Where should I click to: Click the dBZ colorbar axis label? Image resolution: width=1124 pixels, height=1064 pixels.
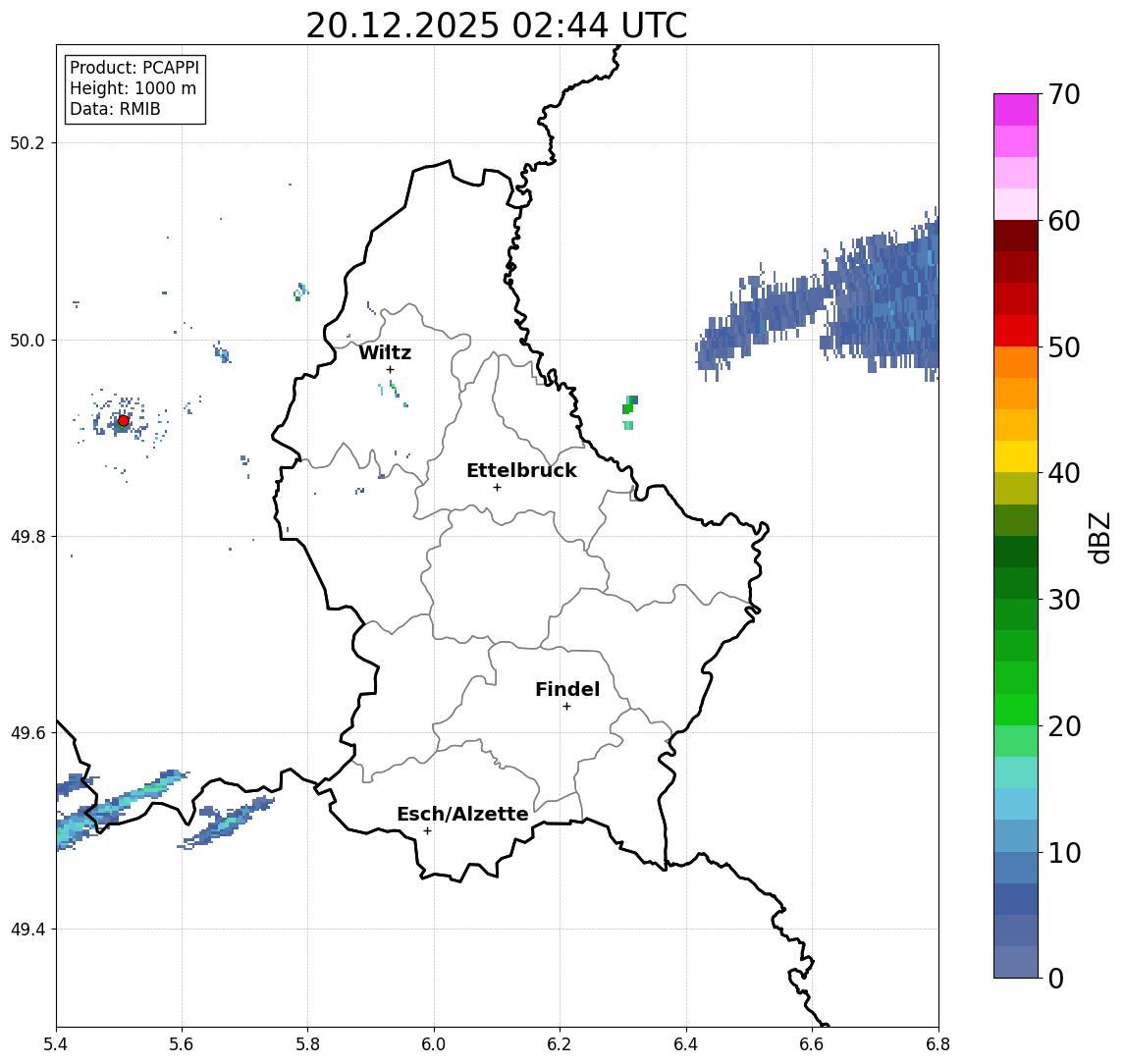coord(1098,538)
